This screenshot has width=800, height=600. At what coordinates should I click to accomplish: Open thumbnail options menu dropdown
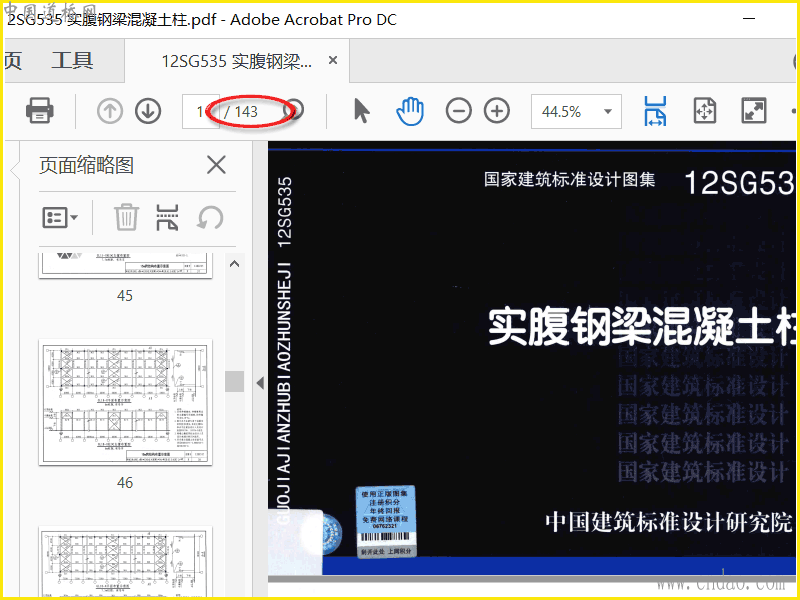(60, 218)
